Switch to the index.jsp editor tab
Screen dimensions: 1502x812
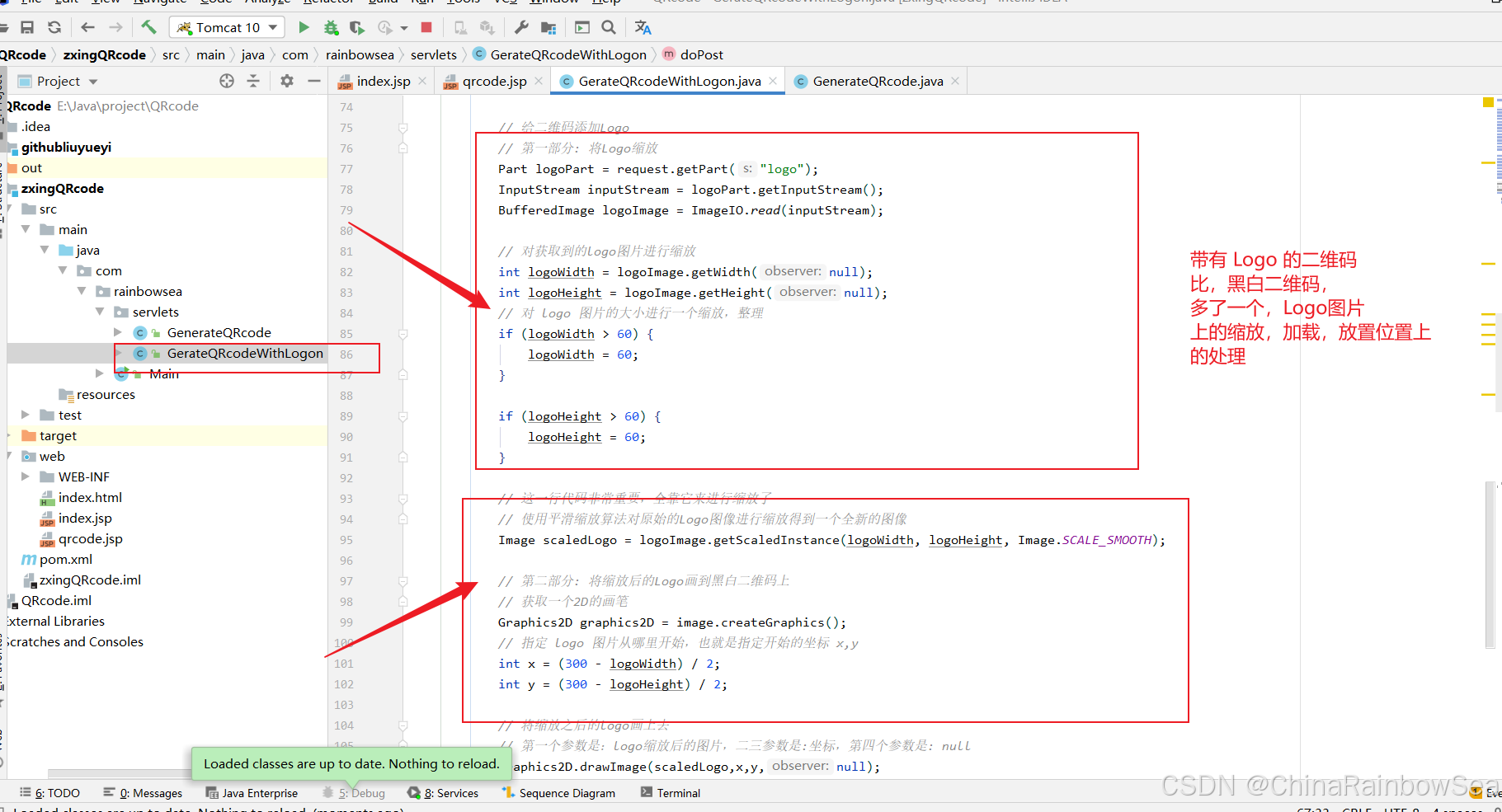(x=383, y=81)
